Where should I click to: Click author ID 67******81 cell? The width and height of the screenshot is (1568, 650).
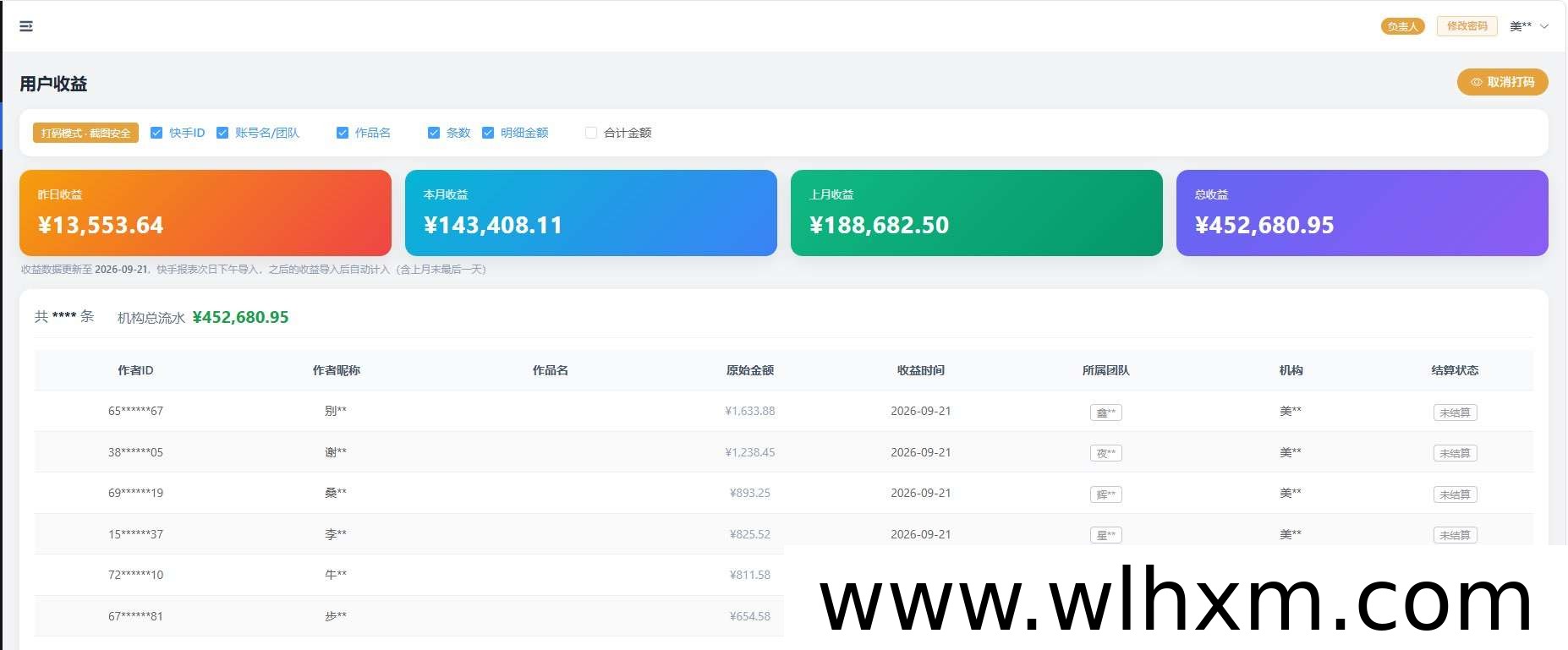click(x=135, y=616)
